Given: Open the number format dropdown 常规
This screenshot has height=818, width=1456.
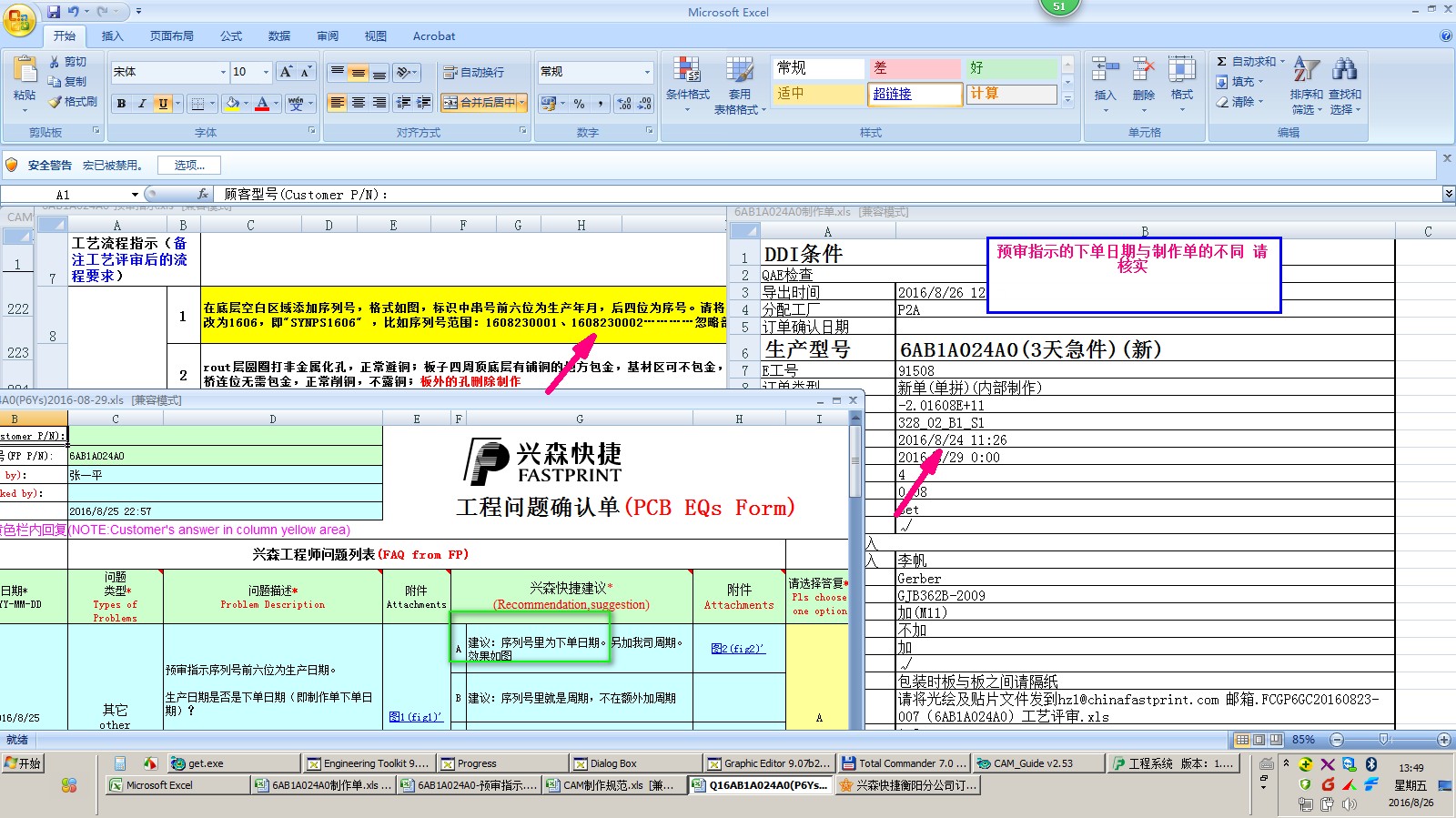Looking at the screenshot, I should 647,72.
